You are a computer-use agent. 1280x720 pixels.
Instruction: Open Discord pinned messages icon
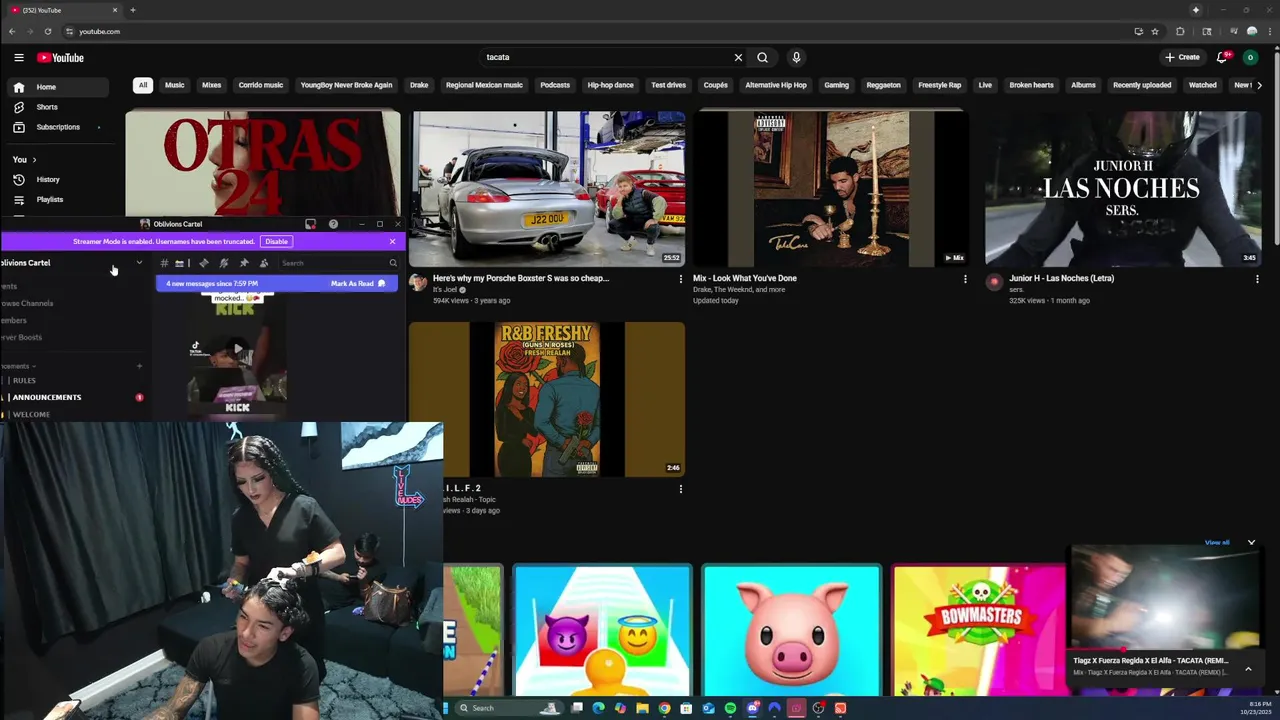[x=244, y=263]
